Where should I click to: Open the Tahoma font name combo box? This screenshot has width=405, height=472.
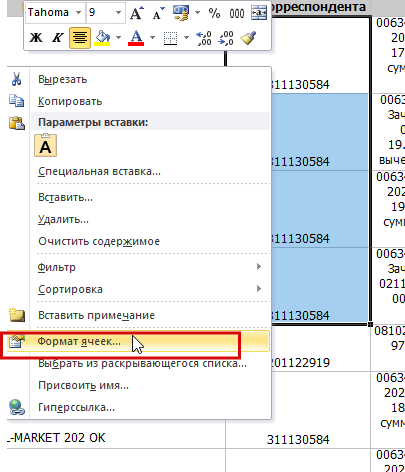point(55,13)
